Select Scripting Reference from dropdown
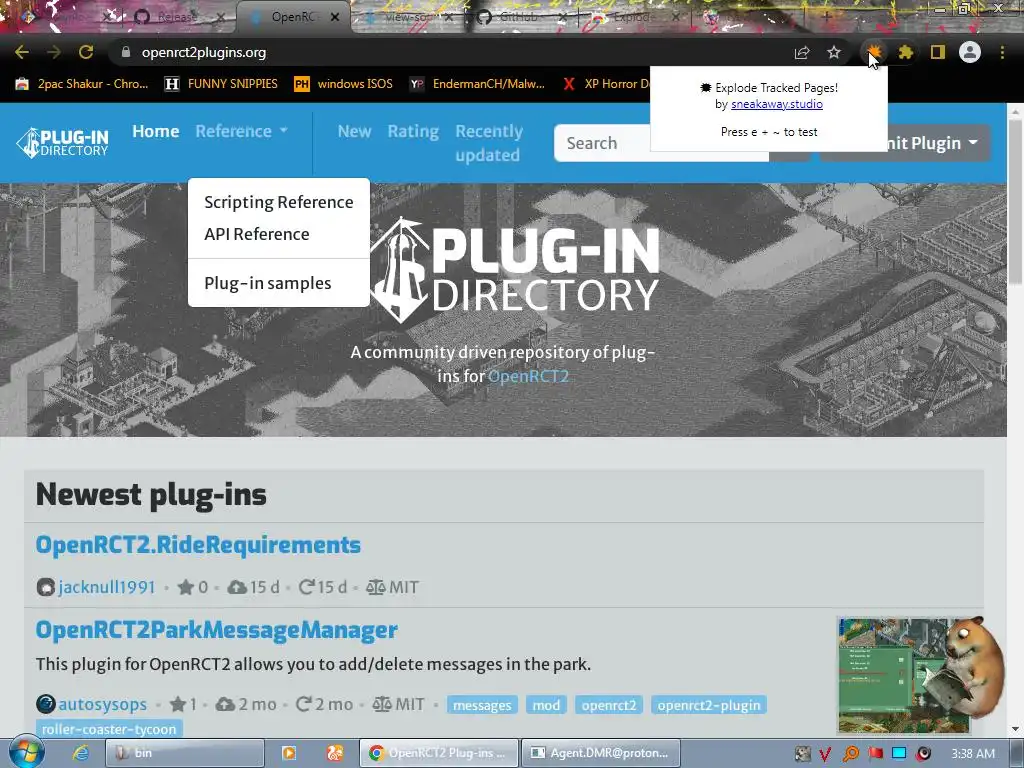 279,202
